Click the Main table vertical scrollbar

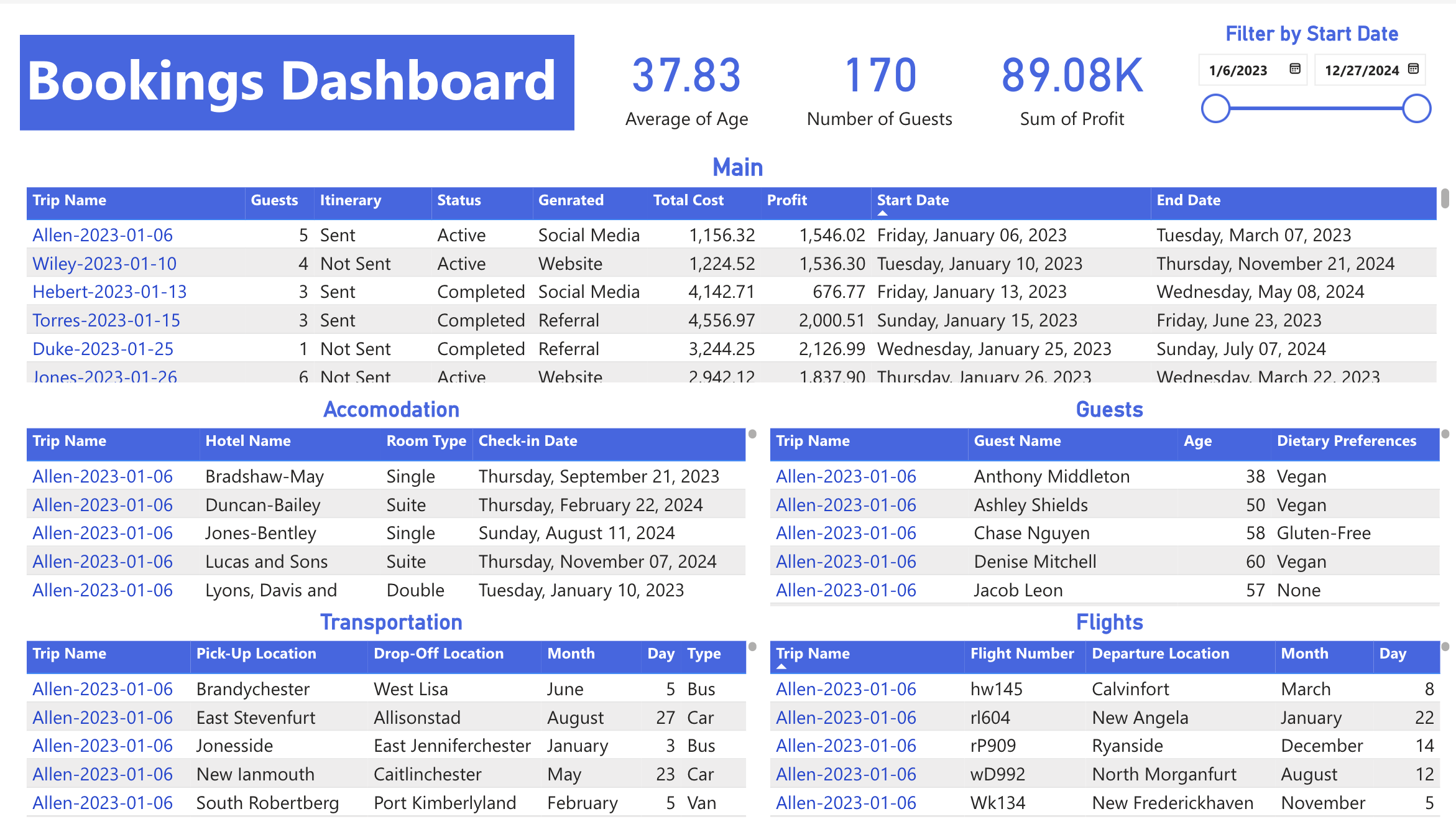point(1445,199)
